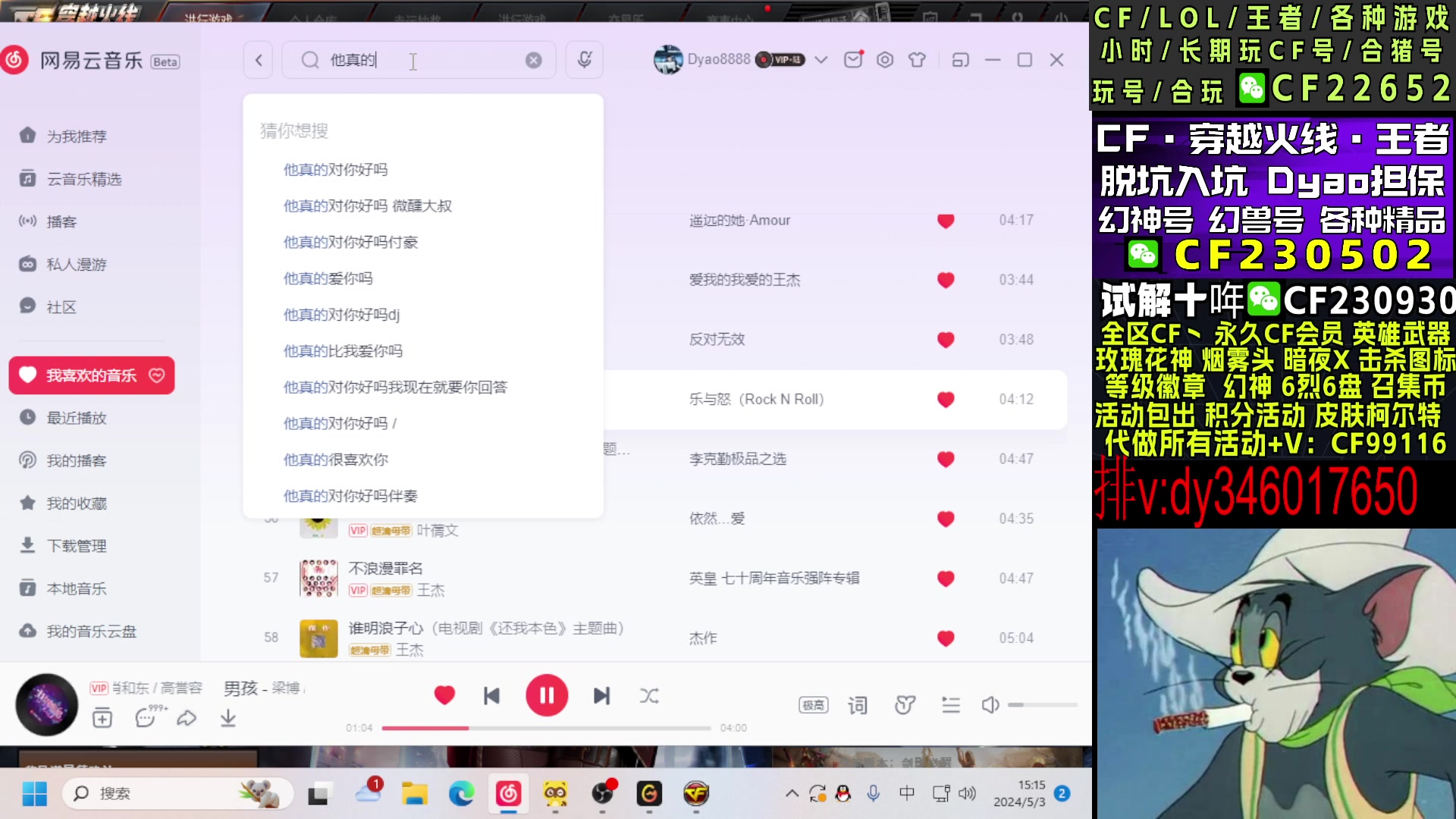Download the current song icon
The height and width of the screenshot is (819, 1456).
[228, 718]
